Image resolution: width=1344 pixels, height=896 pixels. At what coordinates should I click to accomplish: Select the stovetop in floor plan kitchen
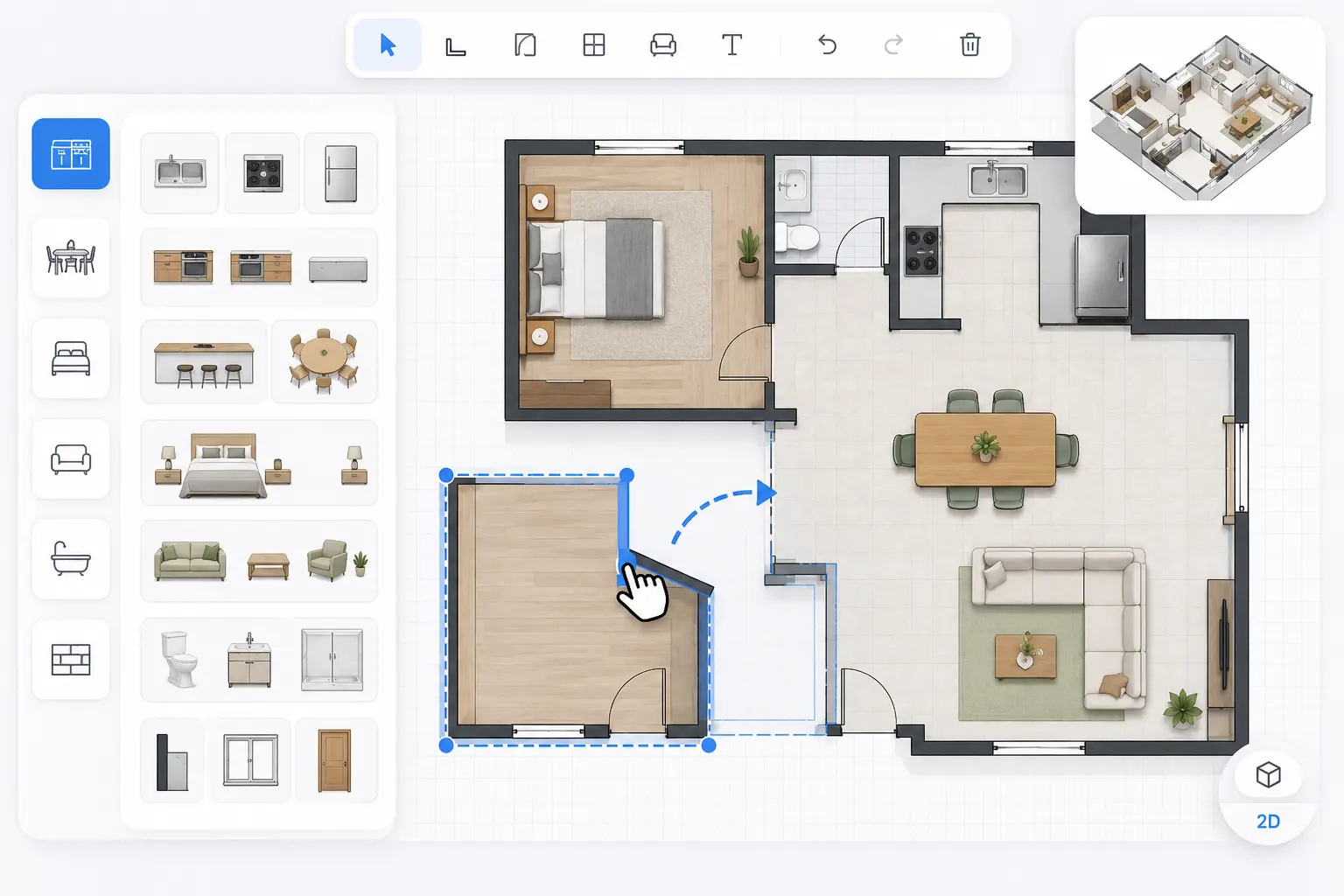point(921,250)
